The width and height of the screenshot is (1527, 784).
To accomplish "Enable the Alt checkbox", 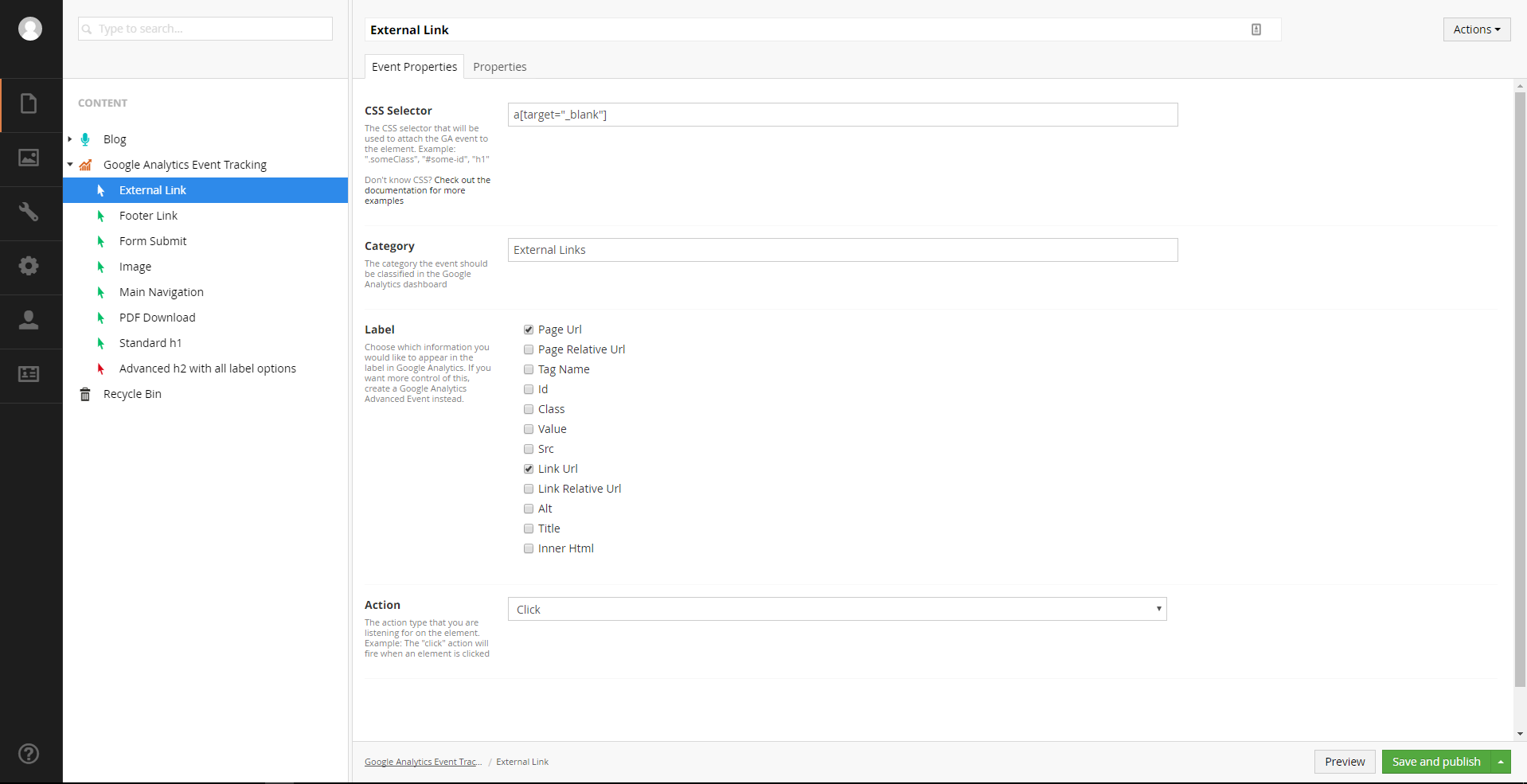I will coord(529,509).
